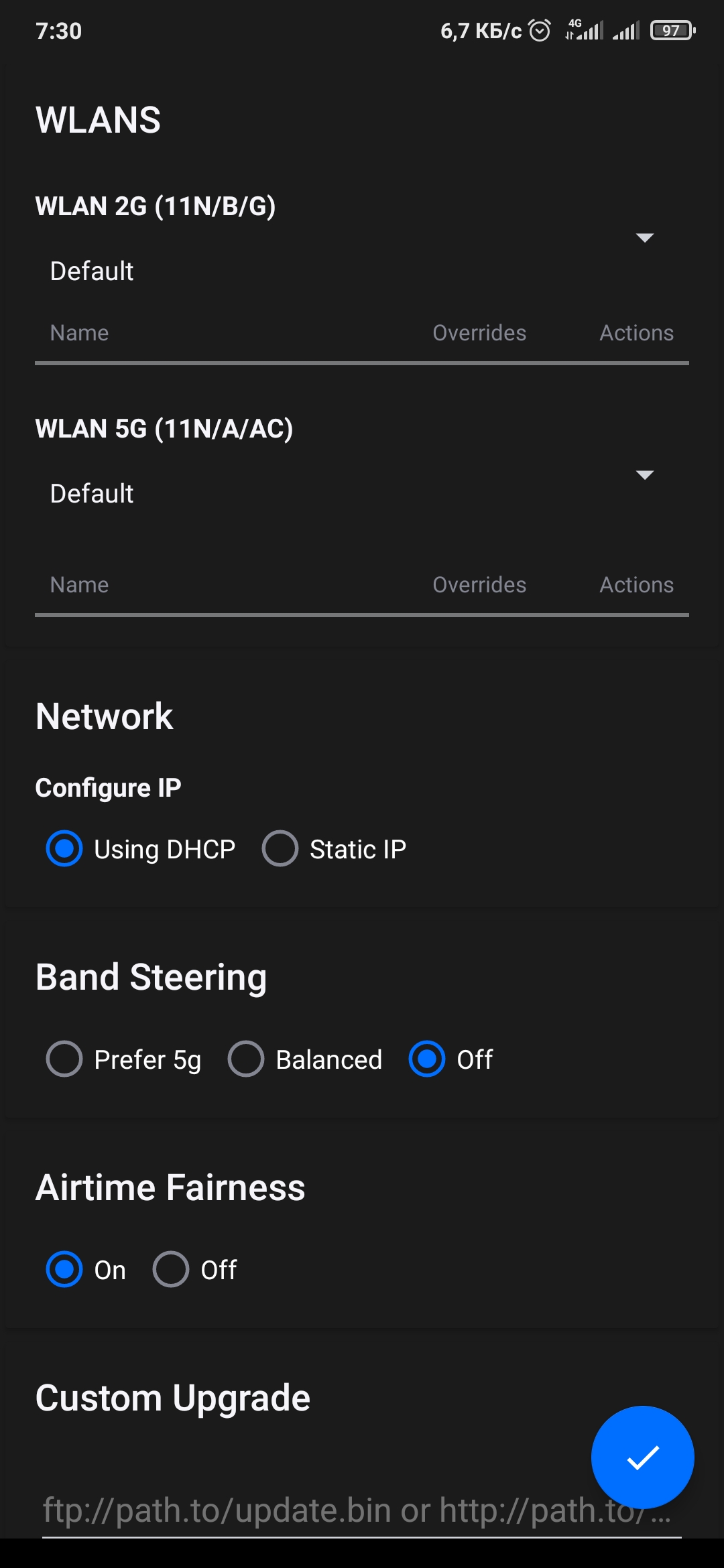Tap the second SIM signal bars icon

626,30
